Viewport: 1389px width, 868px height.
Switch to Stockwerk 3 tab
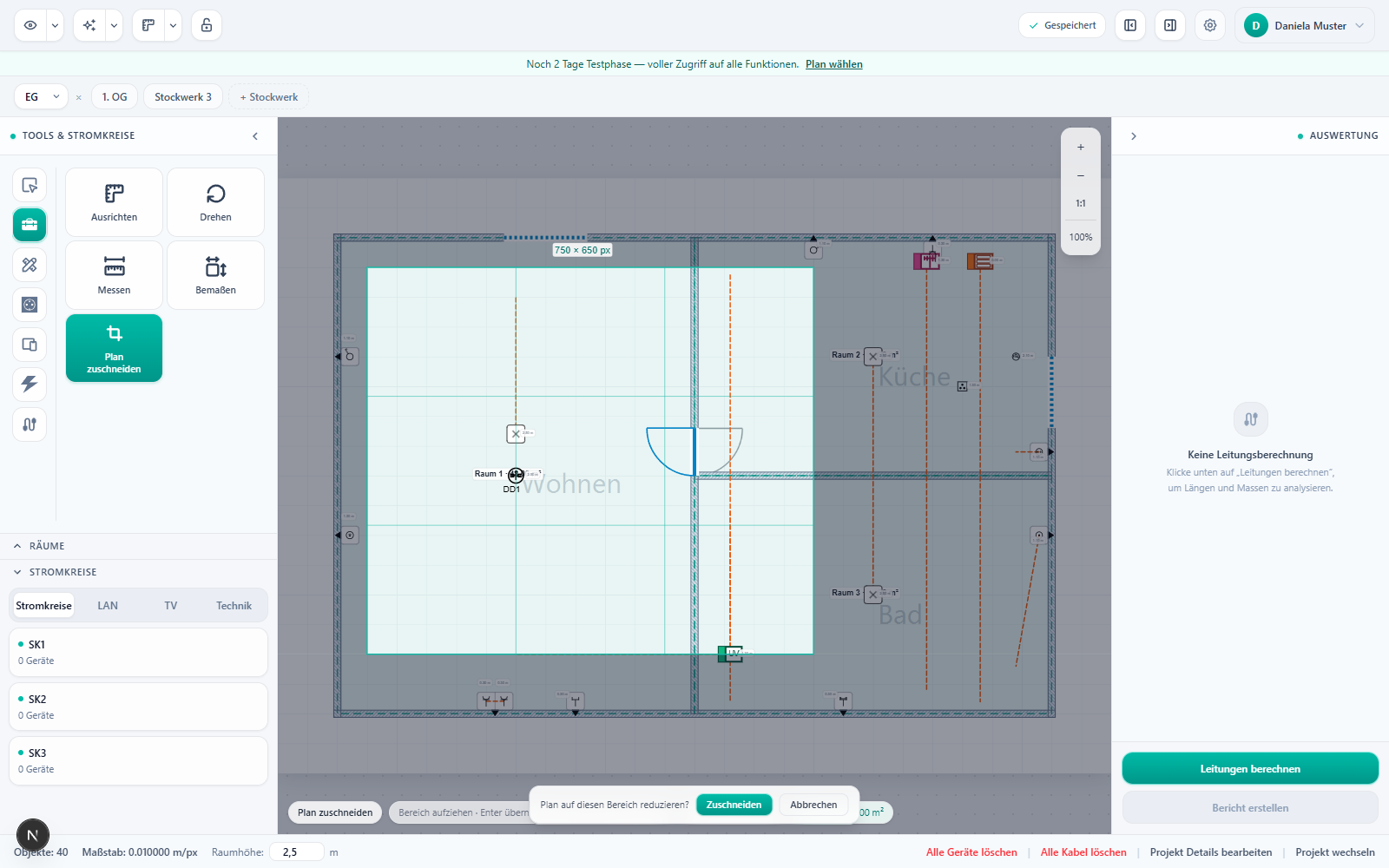pyautogui.click(x=183, y=97)
